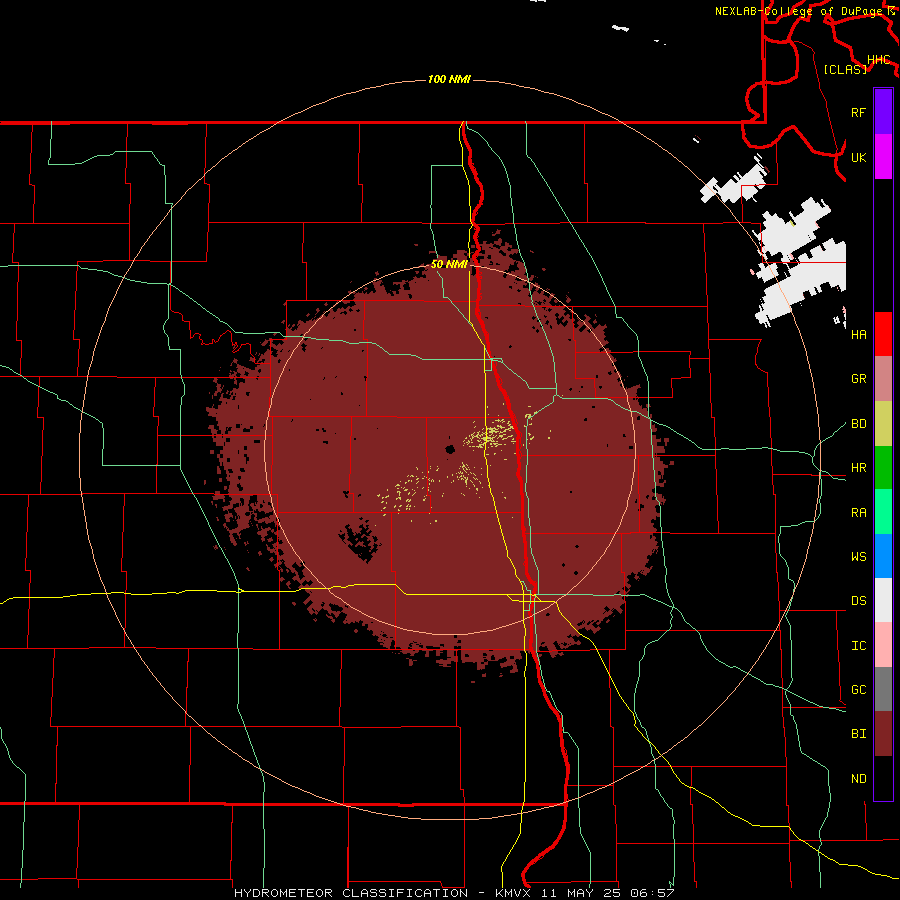Click the HA red legend swatch
Screen dimensions: 900x900
point(883,334)
